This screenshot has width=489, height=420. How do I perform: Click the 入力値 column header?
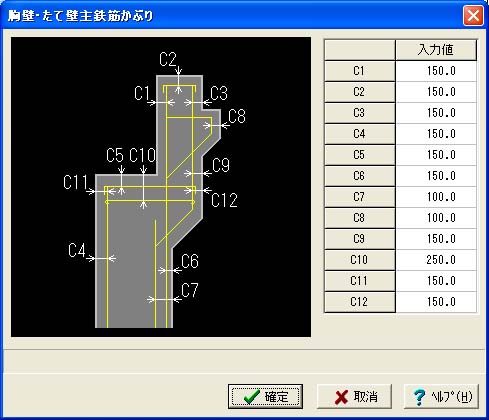pyautogui.click(x=436, y=50)
